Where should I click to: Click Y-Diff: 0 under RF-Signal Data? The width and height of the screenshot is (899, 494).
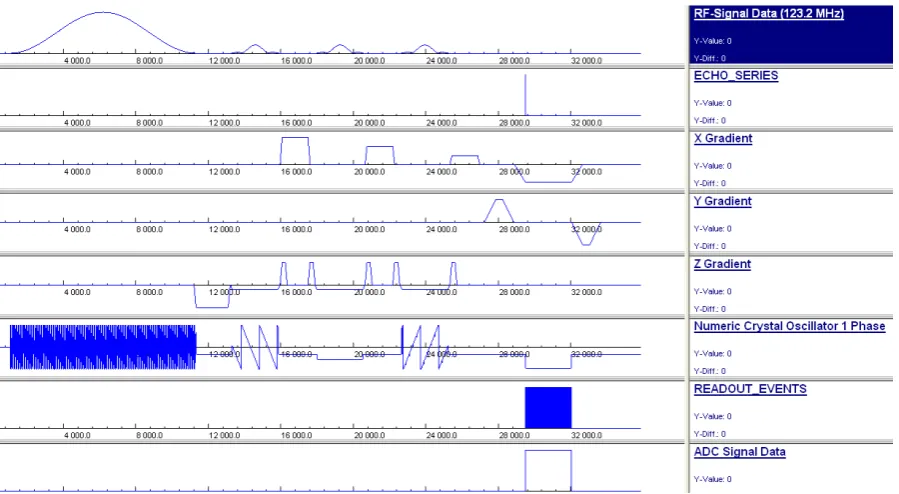point(710,58)
